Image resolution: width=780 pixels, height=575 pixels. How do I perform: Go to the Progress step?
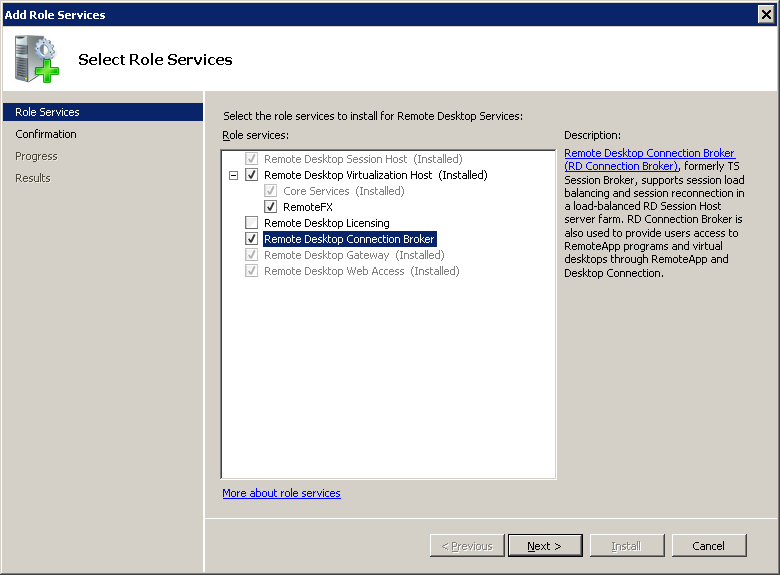[x=36, y=156]
